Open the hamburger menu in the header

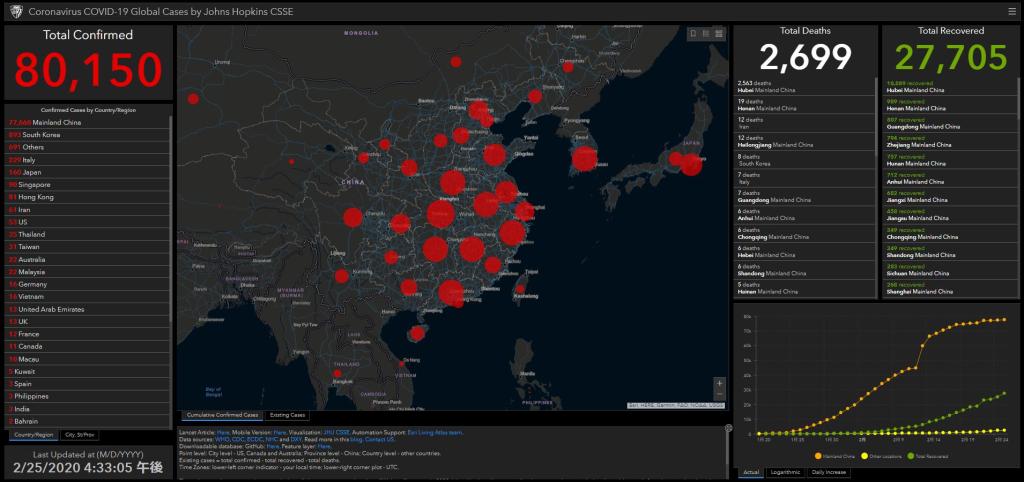coord(1012,11)
